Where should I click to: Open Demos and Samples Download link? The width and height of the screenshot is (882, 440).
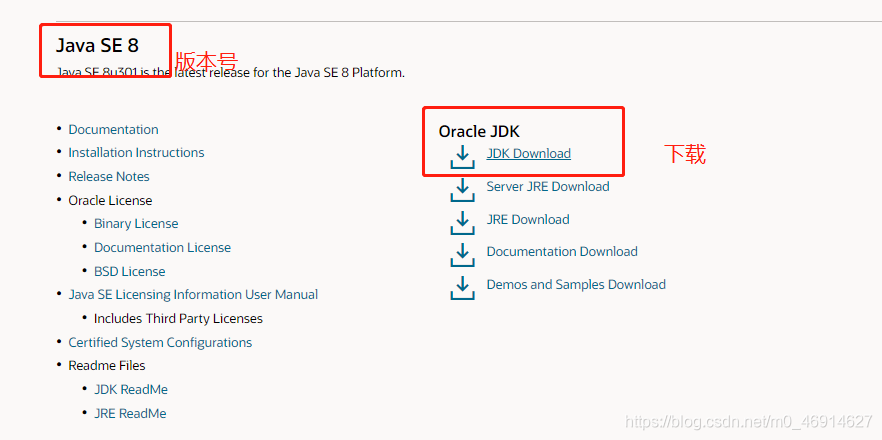pos(576,284)
